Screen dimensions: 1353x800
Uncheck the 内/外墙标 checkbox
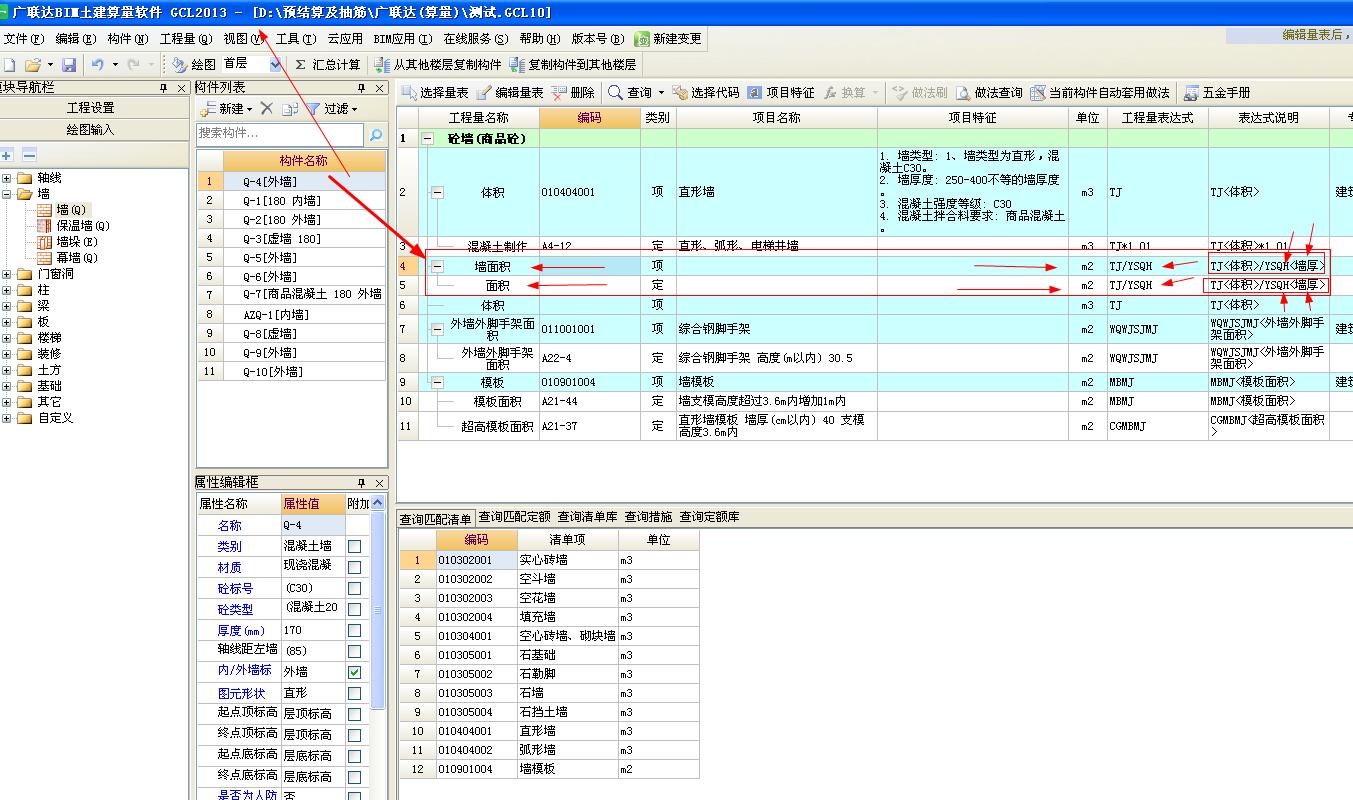[x=354, y=672]
